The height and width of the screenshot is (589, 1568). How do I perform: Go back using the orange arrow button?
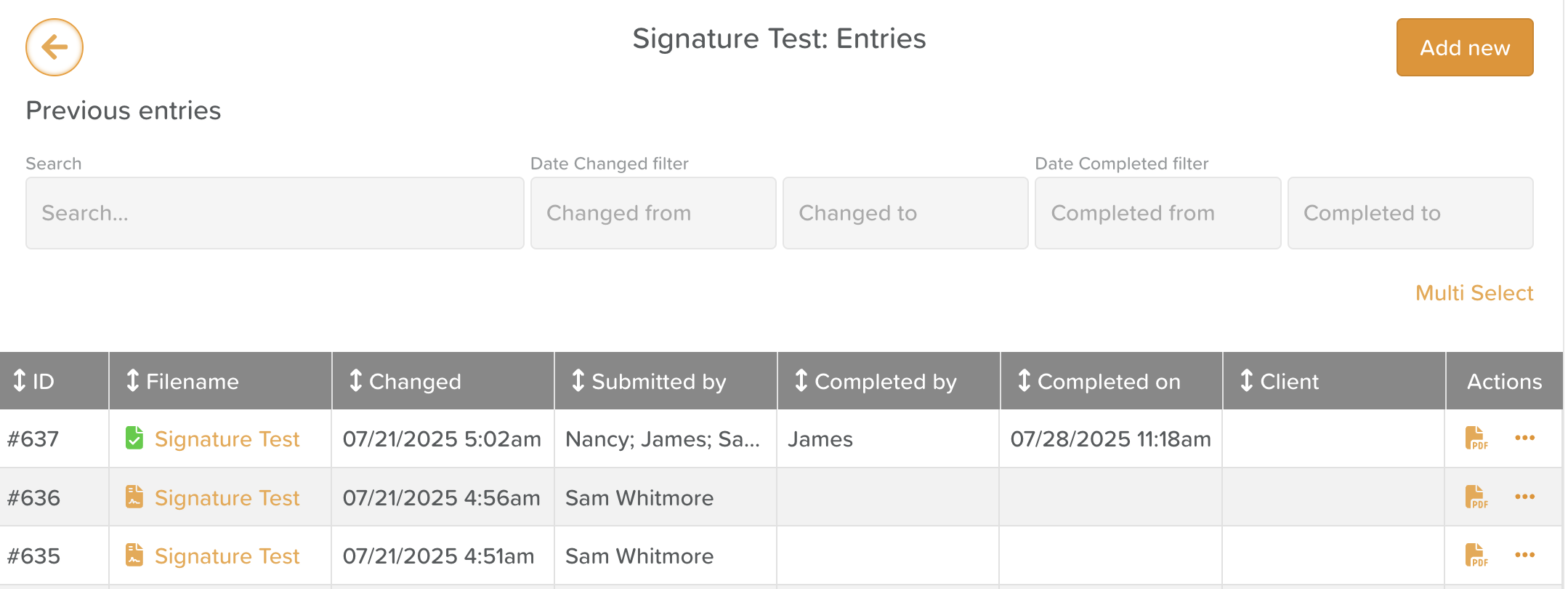(54, 47)
